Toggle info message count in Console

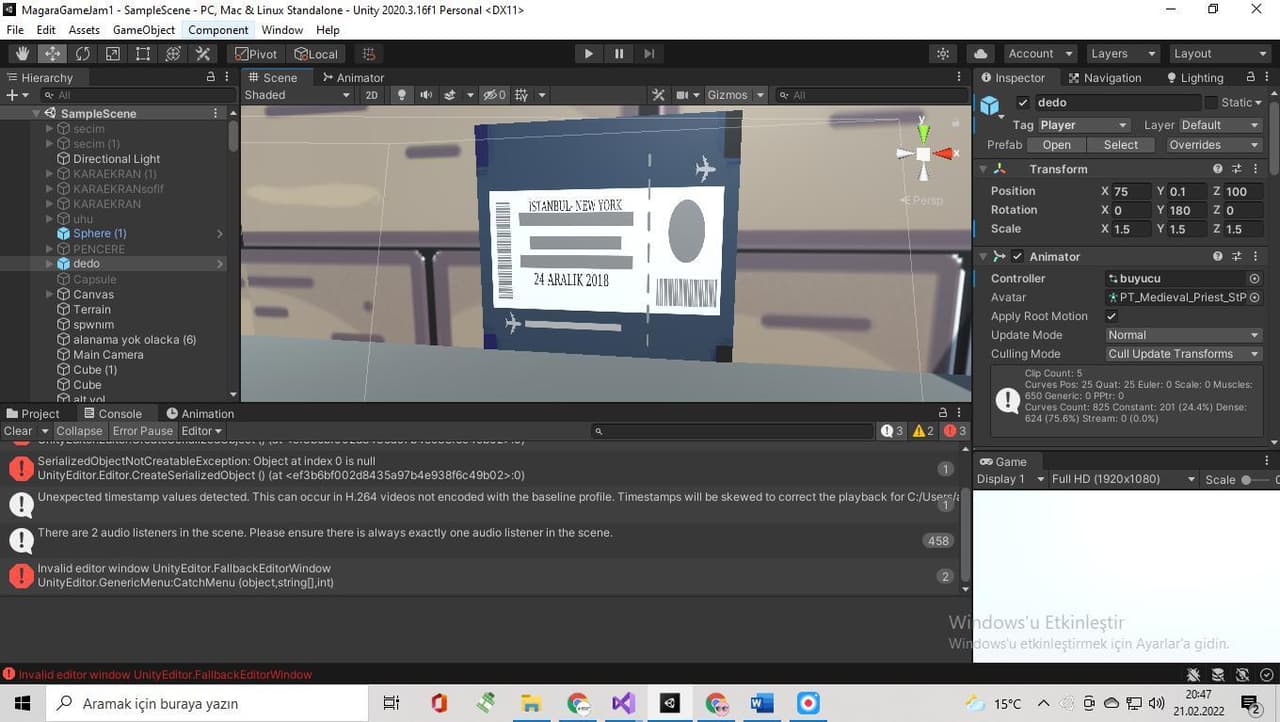coord(891,431)
